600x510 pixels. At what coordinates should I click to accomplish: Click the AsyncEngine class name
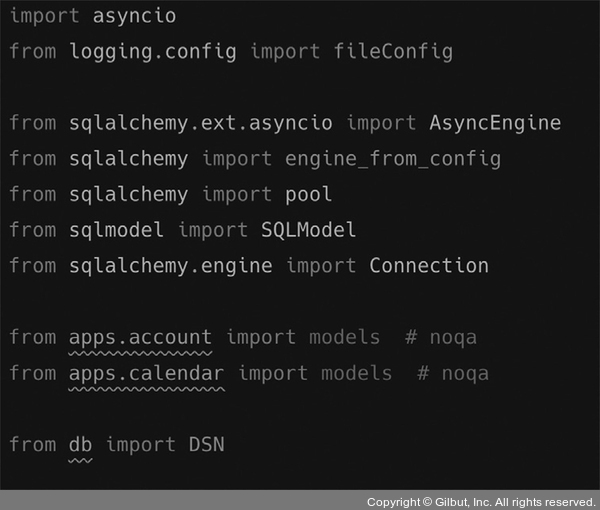[x=495, y=123]
